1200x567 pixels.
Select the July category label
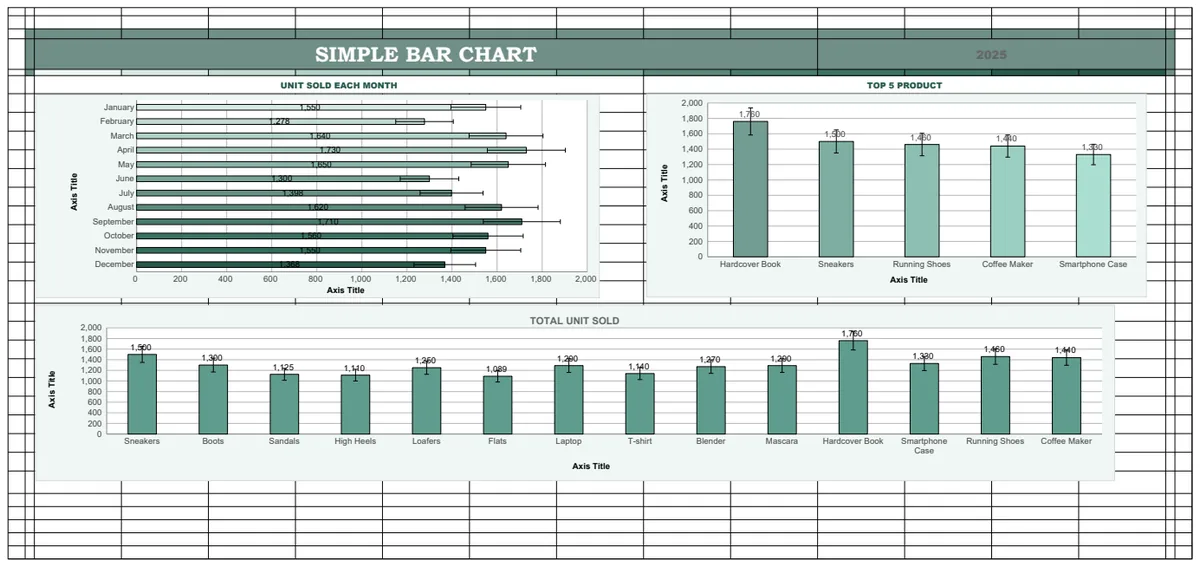126,193
